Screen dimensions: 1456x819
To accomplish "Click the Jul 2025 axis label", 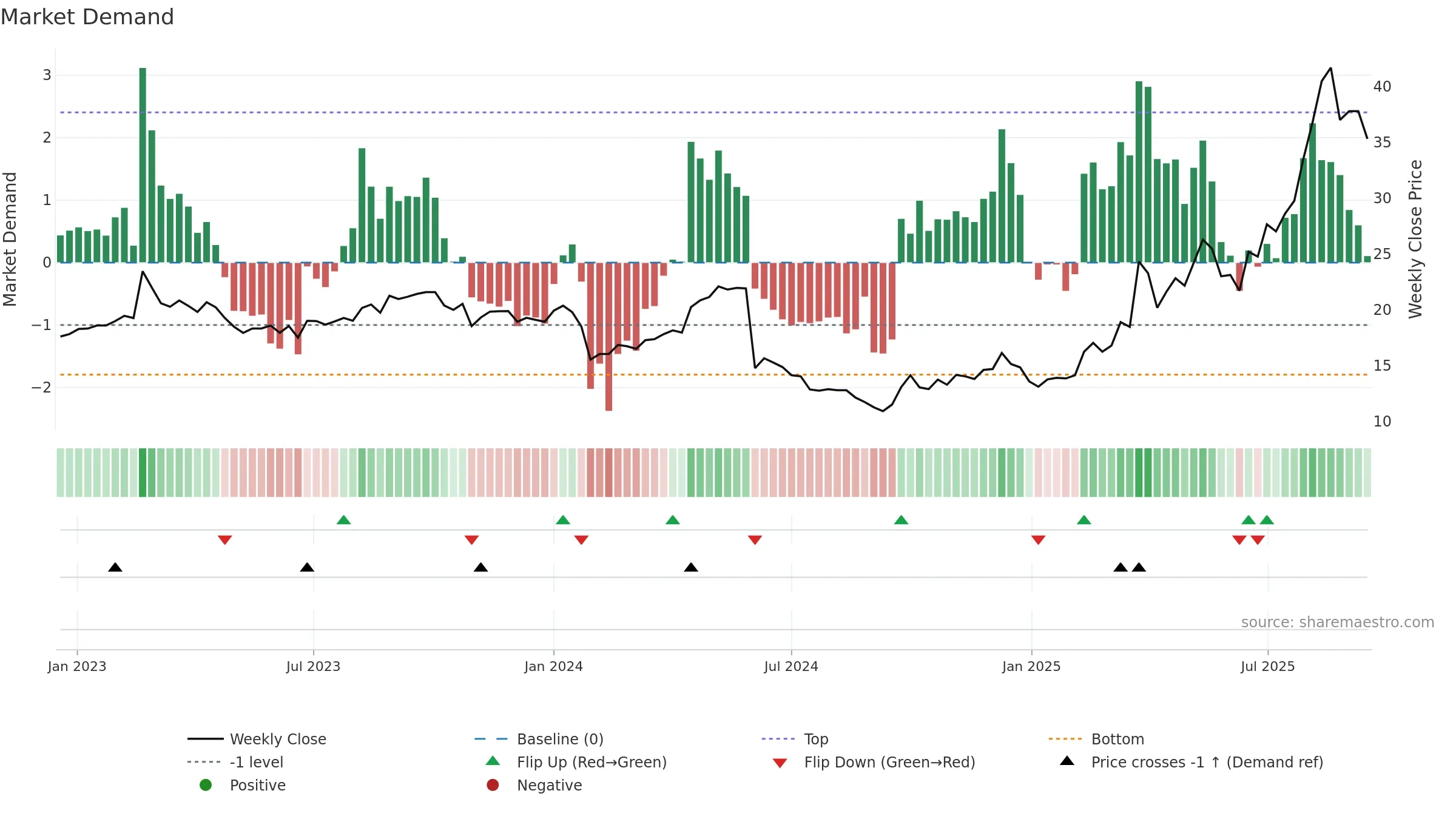I will [1268, 666].
